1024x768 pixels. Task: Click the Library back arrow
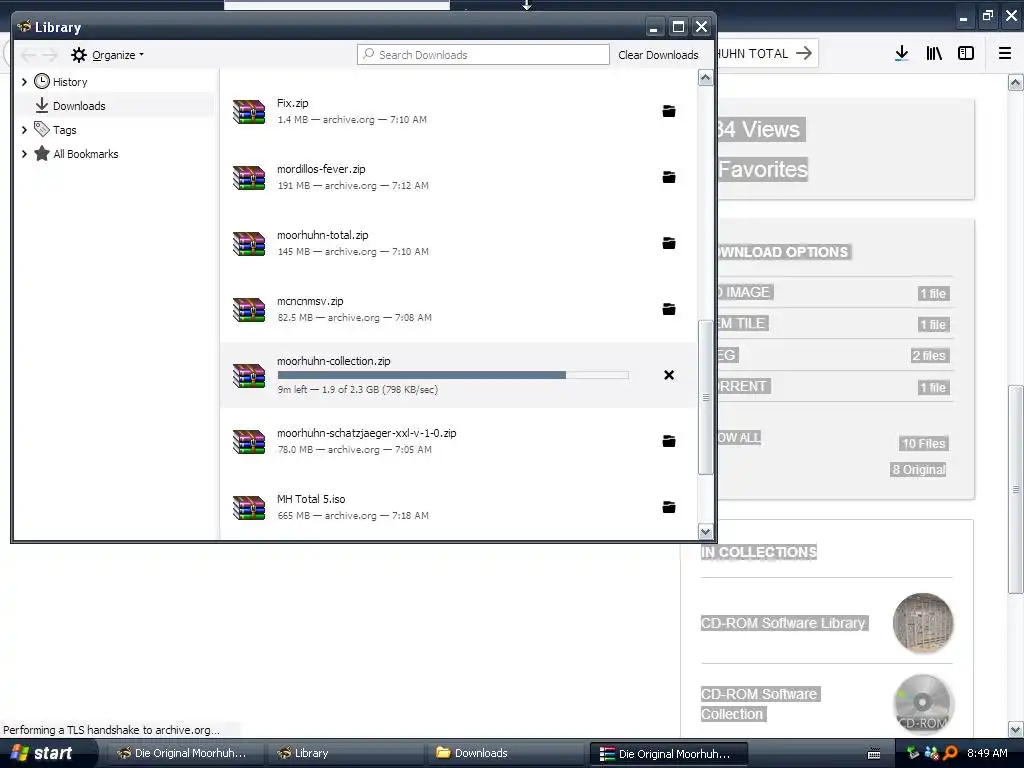point(29,55)
